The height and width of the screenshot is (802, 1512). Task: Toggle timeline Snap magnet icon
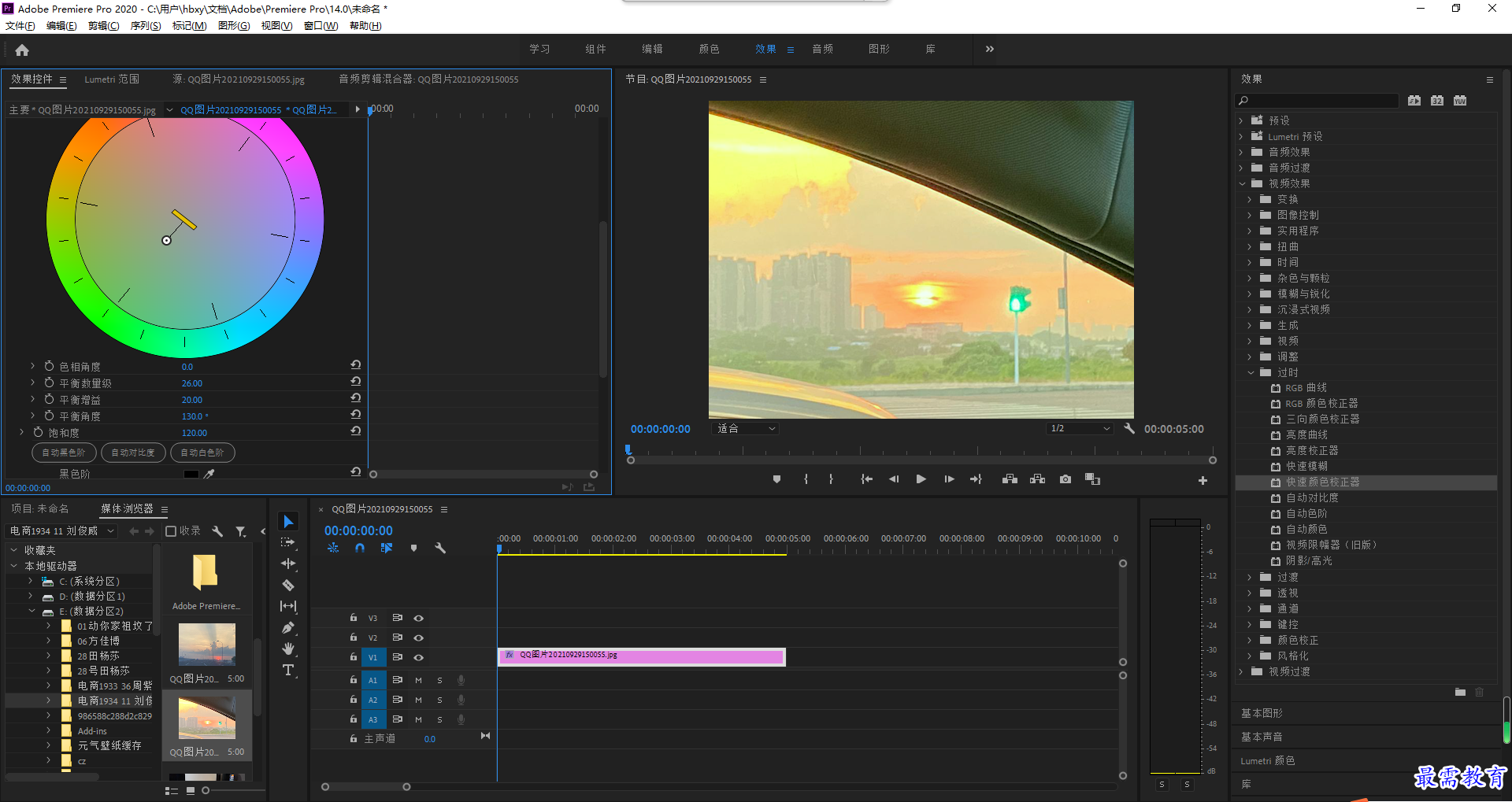(x=360, y=548)
